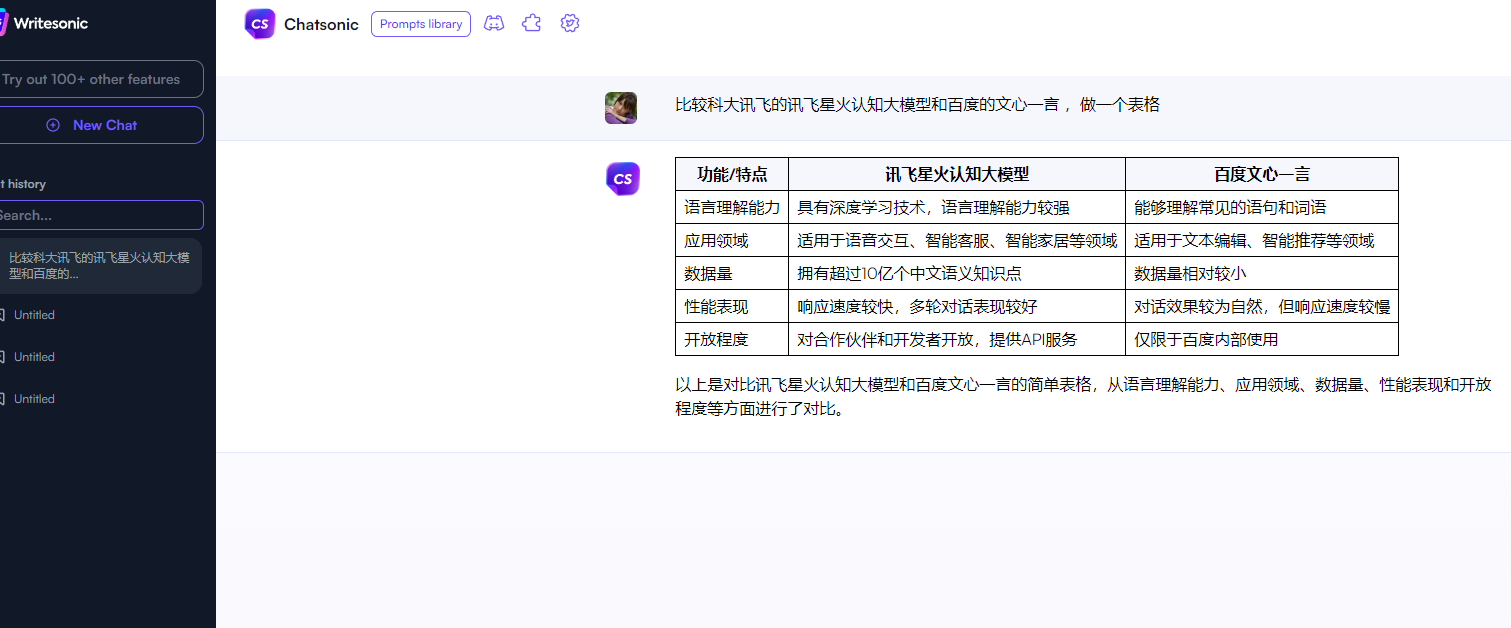Open chat 比较科大讯飞的讯飞星火认知大模型 in history
This screenshot has width=1511, height=628.
click(x=100, y=266)
